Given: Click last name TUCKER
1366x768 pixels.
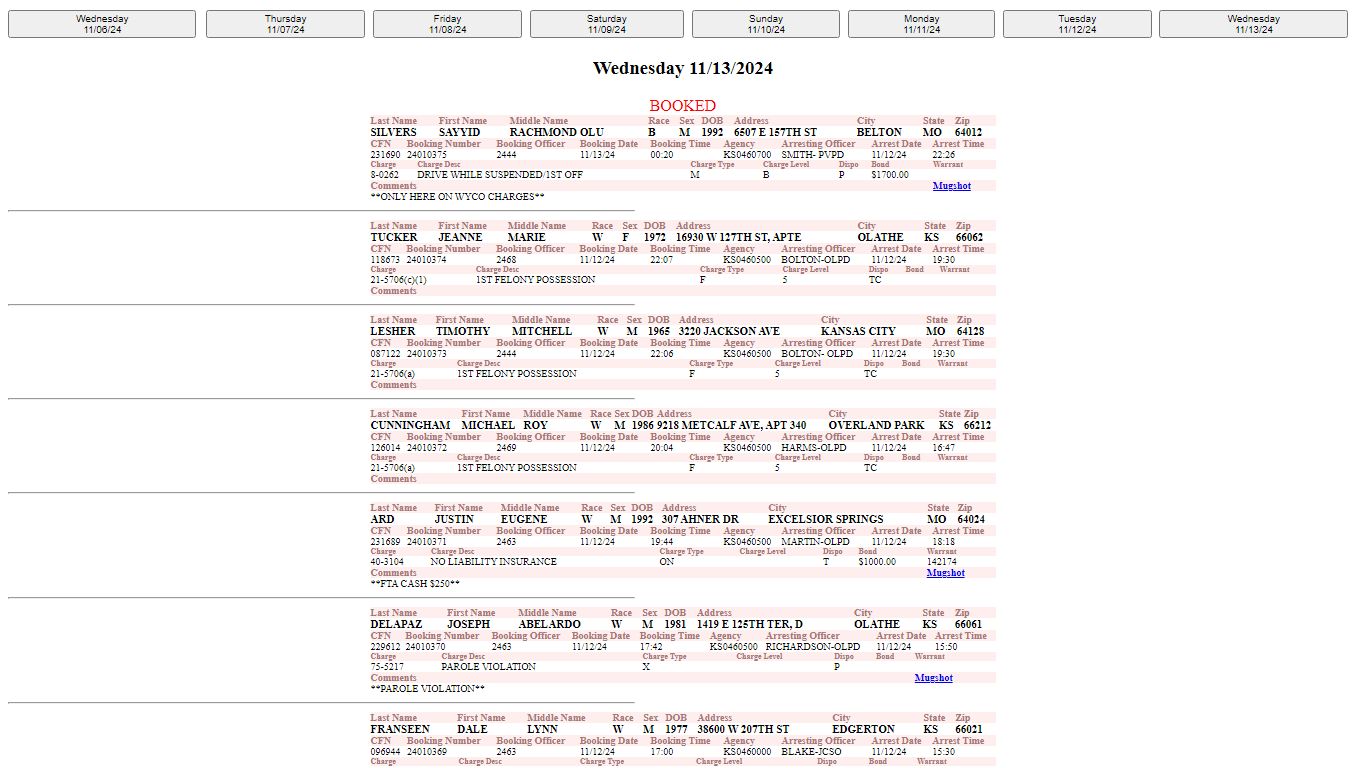Looking at the screenshot, I should click(394, 237).
